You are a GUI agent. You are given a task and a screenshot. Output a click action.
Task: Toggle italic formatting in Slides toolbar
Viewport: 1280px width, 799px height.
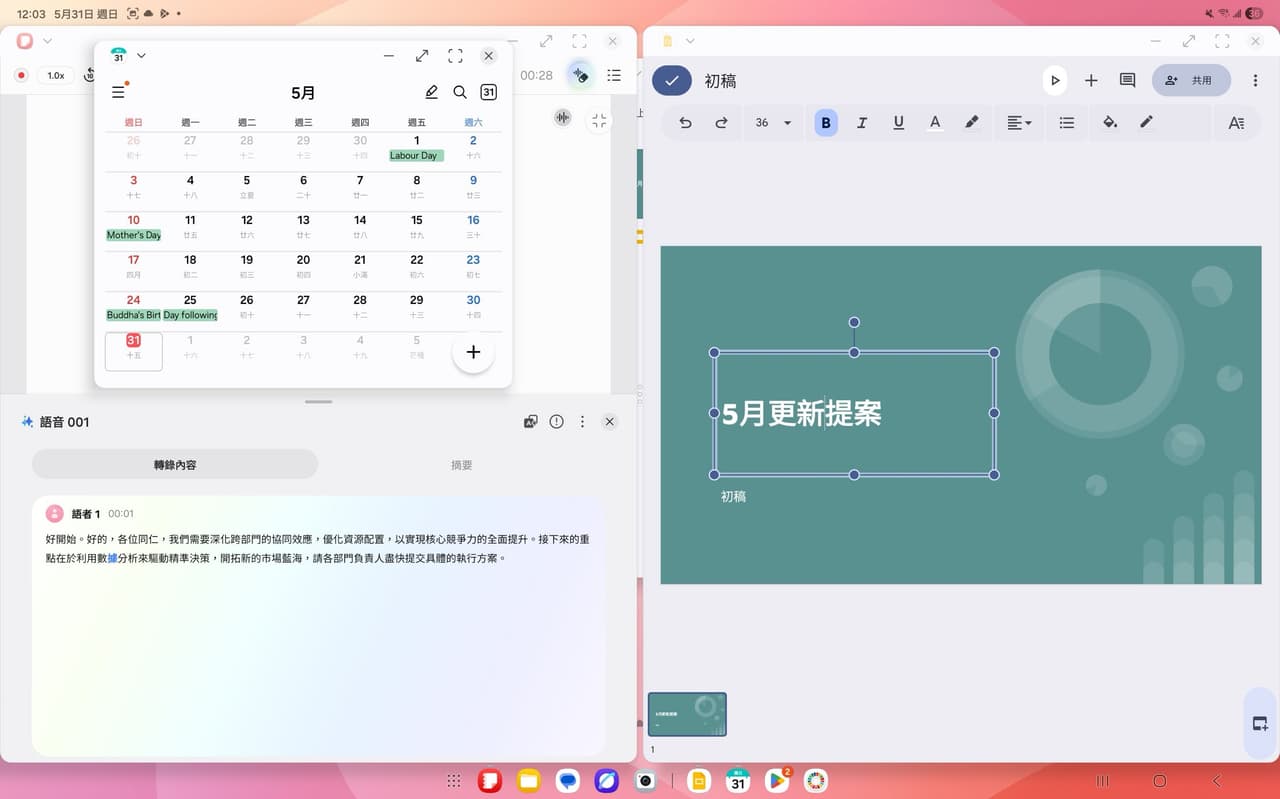coord(862,123)
